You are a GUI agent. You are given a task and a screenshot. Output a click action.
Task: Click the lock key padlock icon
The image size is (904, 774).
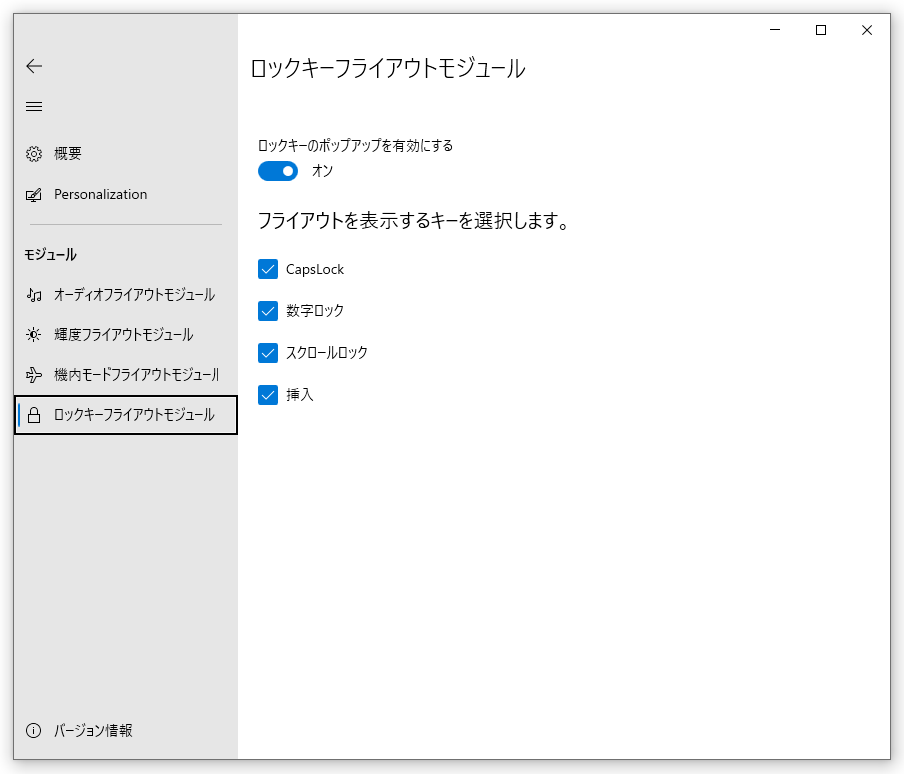point(34,415)
